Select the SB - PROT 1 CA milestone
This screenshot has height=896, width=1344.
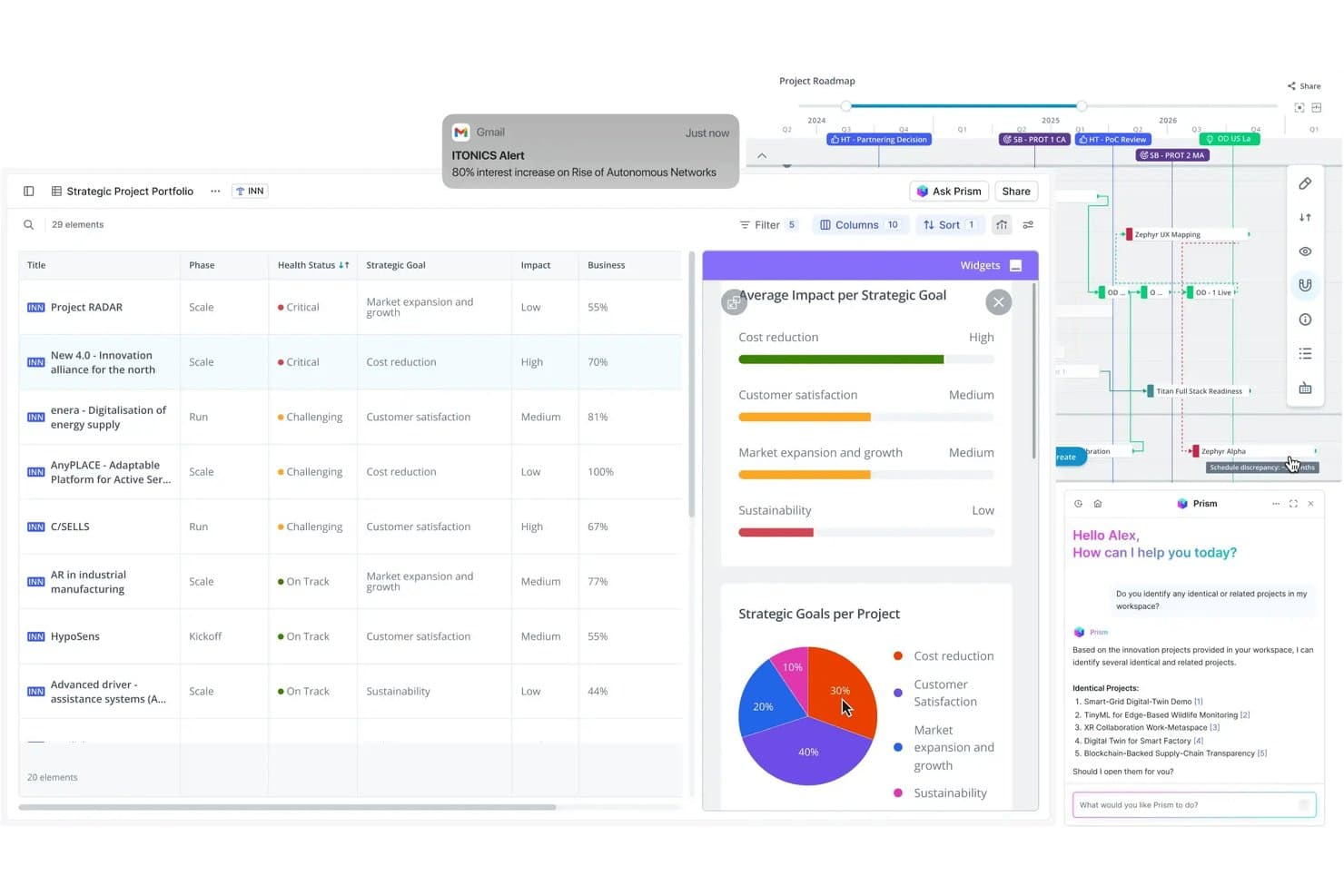click(x=1034, y=140)
